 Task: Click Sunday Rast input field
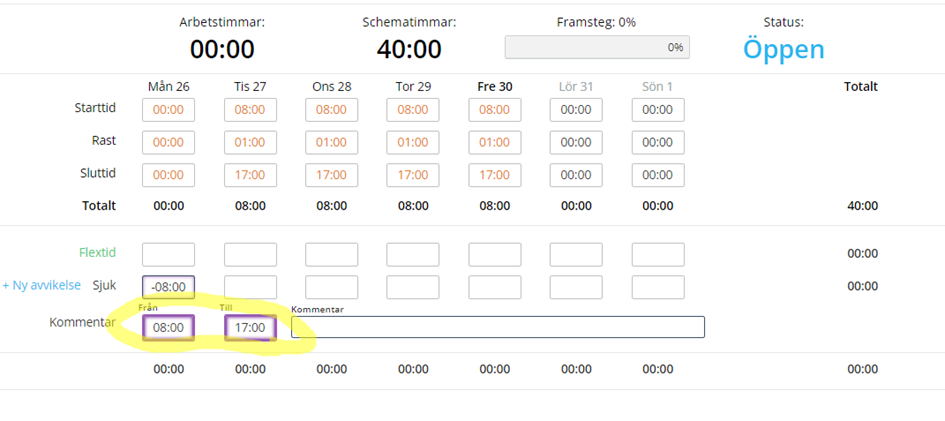point(658,142)
